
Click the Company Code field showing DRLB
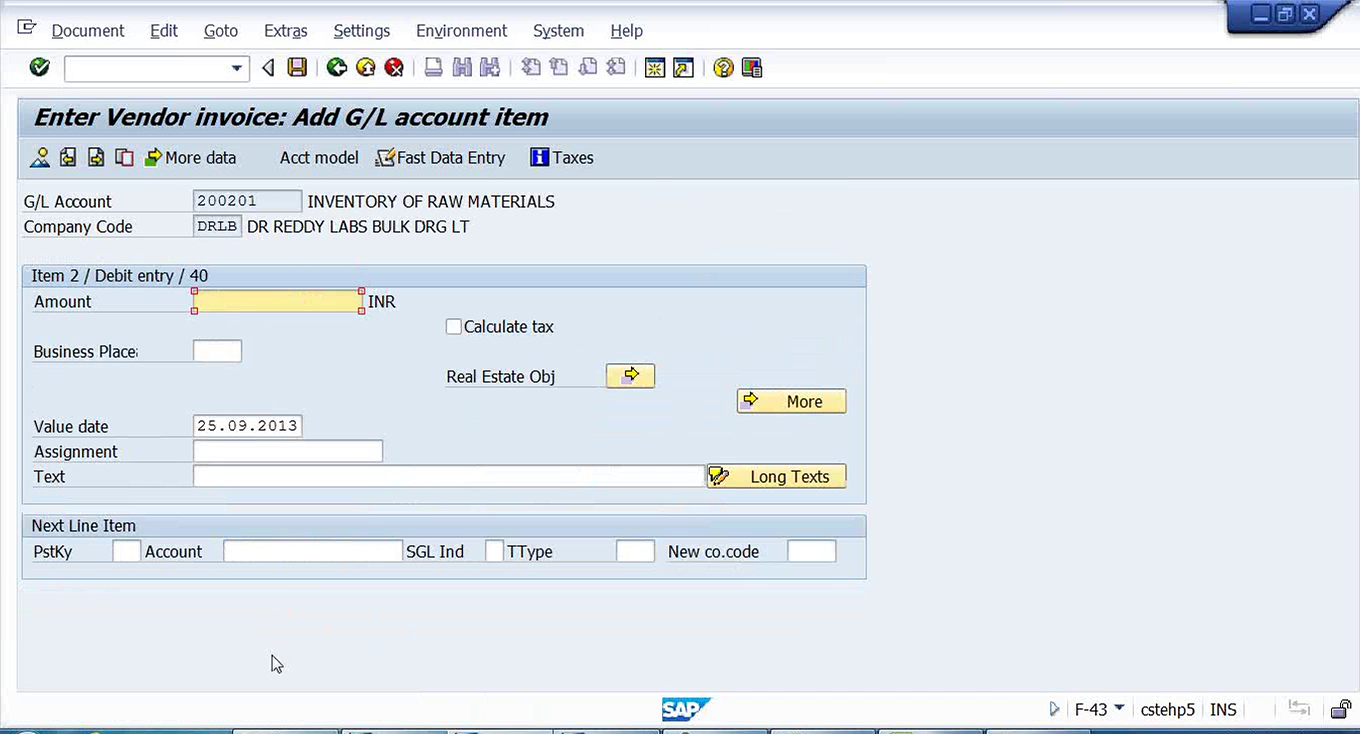point(217,226)
